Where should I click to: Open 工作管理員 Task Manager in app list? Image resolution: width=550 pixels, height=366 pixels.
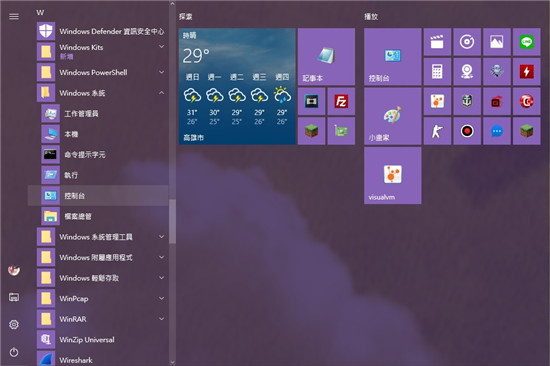coord(98,113)
